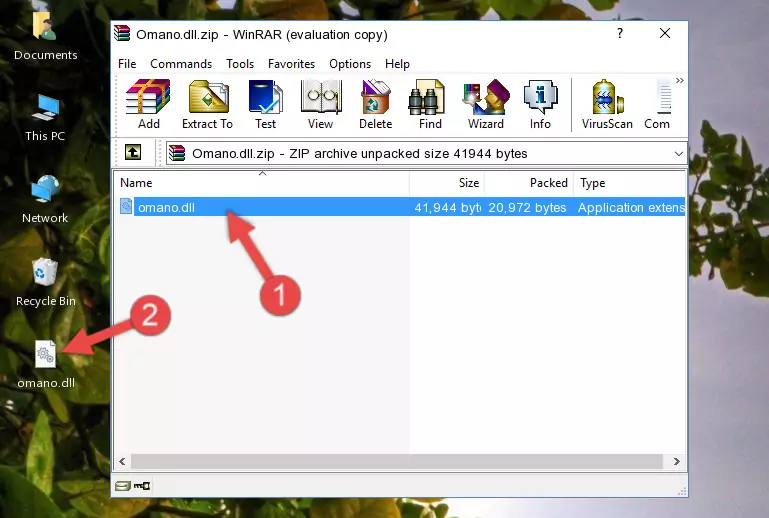
Task: Click the Find binoculars icon
Action: [430, 104]
